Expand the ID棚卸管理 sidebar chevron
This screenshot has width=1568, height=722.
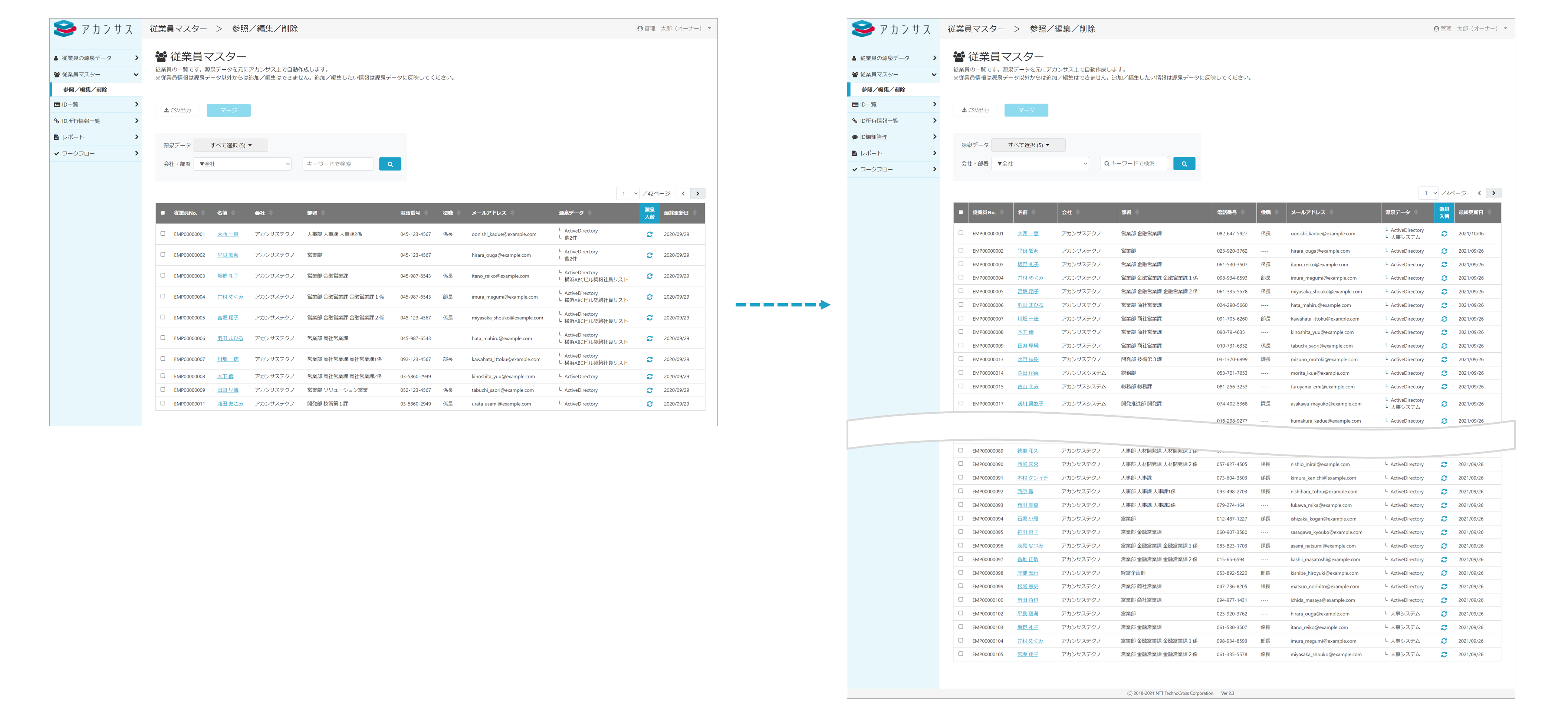pyautogui.click(x=934, y=137)
